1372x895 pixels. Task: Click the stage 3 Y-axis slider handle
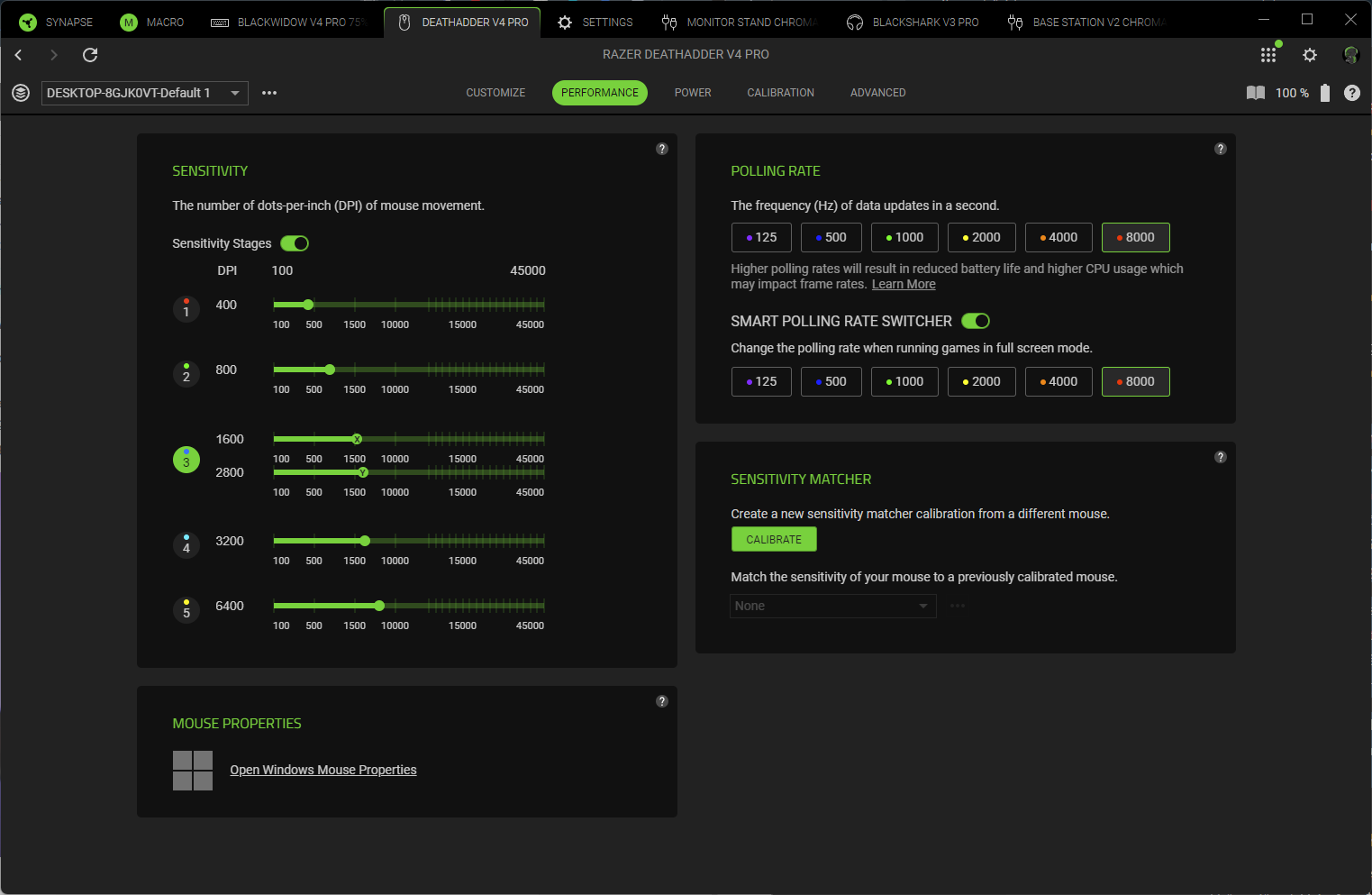(363, 472)
